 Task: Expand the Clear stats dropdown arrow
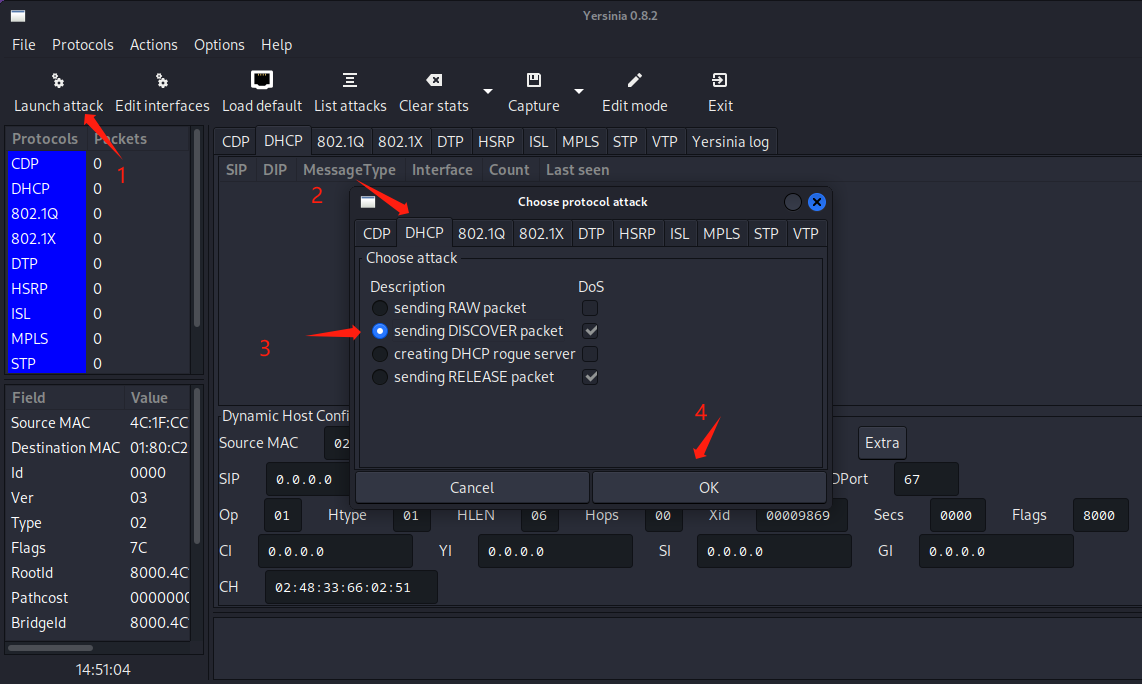[x=488, y=91]
